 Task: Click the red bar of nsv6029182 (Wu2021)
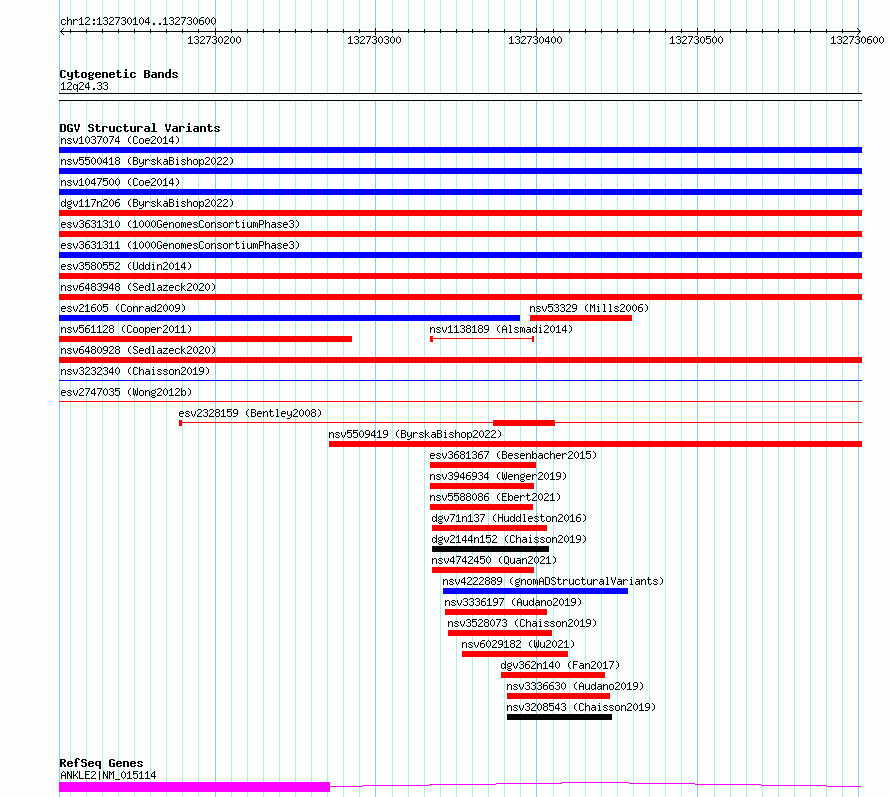[x=515, y=654]
